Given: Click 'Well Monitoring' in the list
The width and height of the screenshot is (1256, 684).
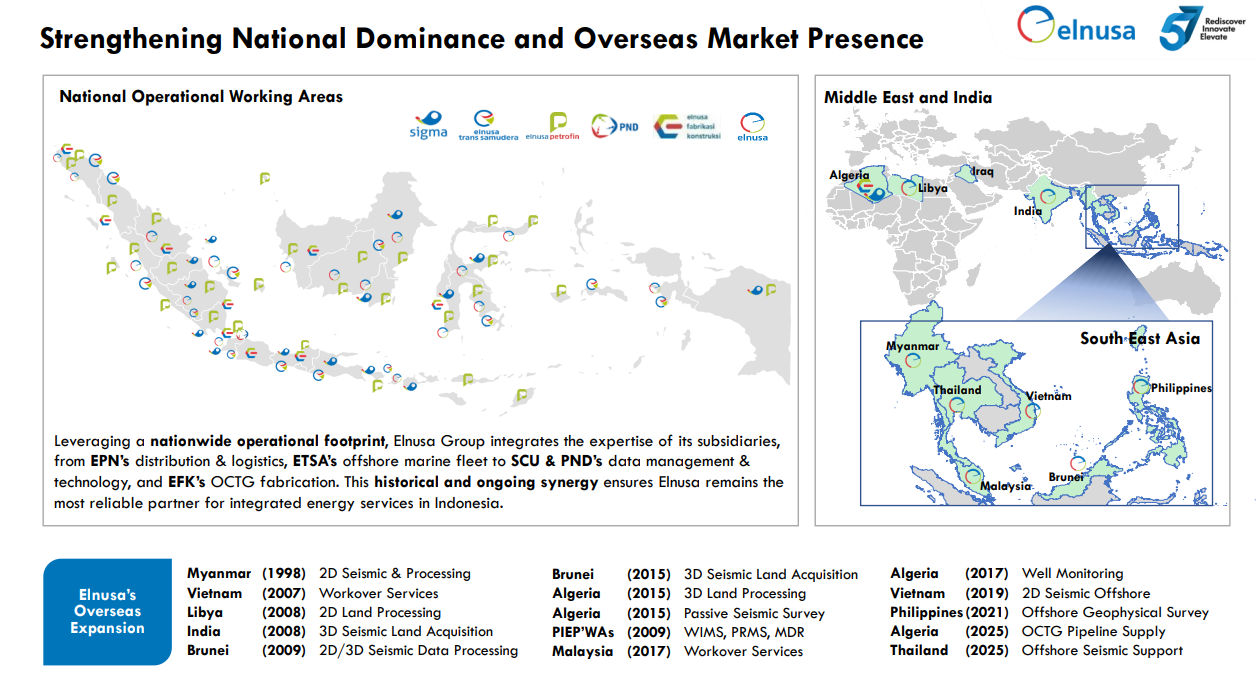Looking at the screenshot, I should [x=1073, y=574].
